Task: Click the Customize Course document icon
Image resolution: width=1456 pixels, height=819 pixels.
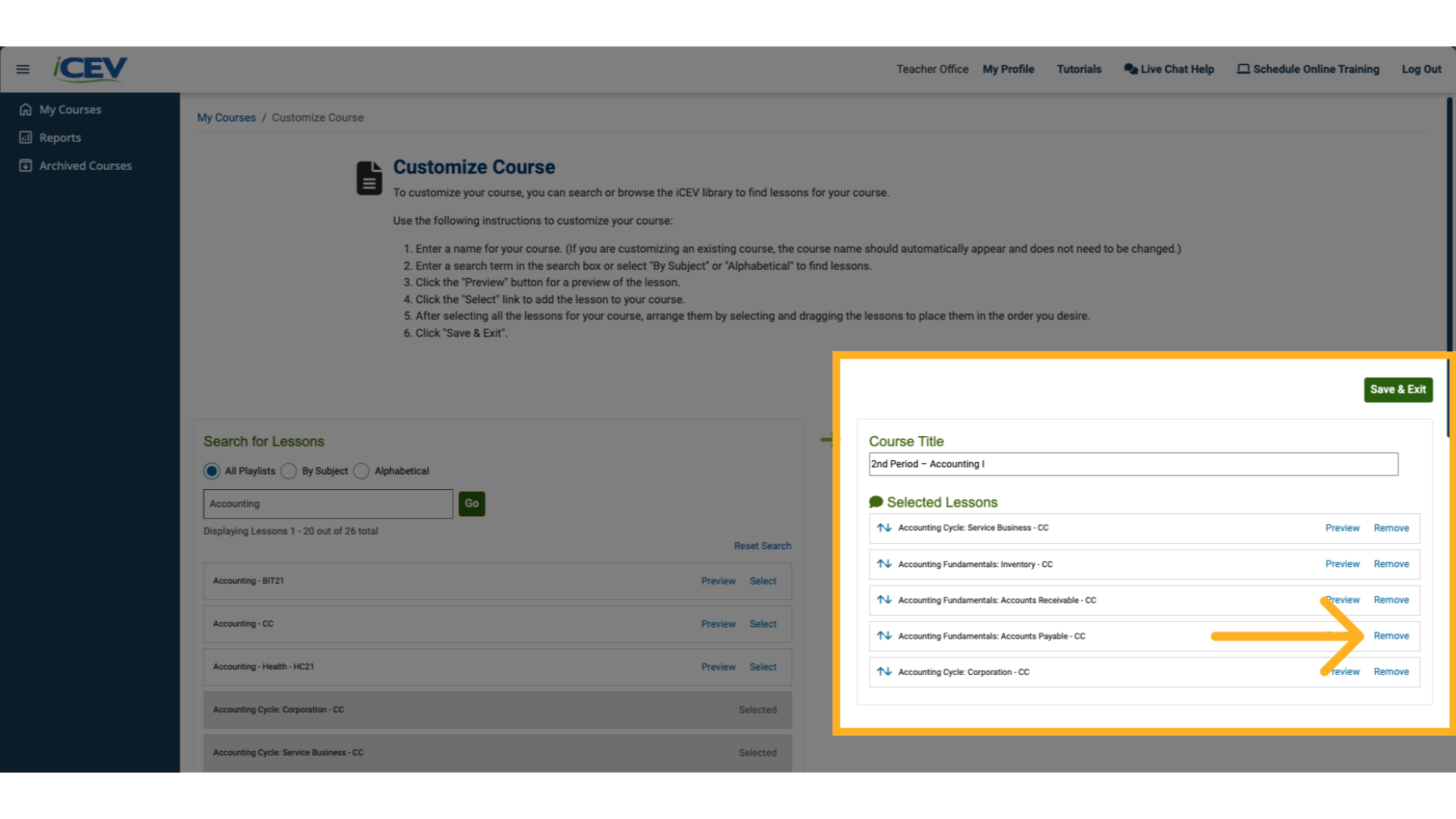Action: pyautogui.click(x=369, y=178)
